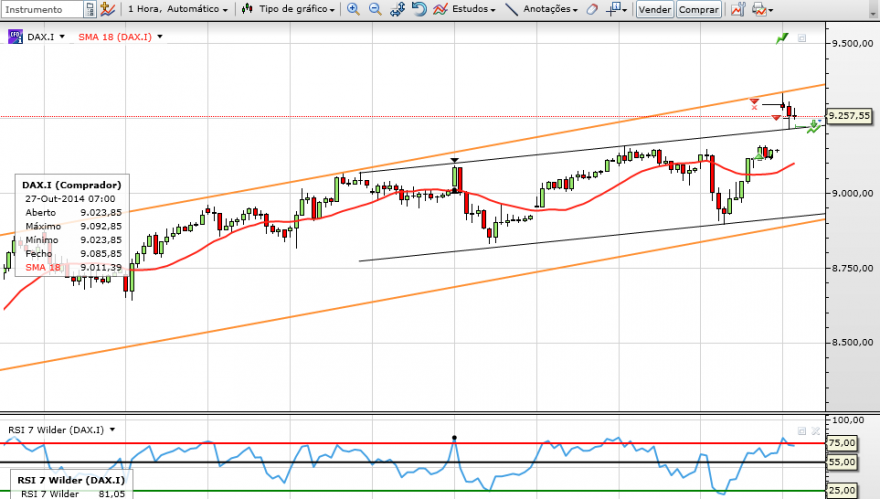Click the CFD instrument info icon beside DAX.I
The image size is (880, 499).
[15, 36]
